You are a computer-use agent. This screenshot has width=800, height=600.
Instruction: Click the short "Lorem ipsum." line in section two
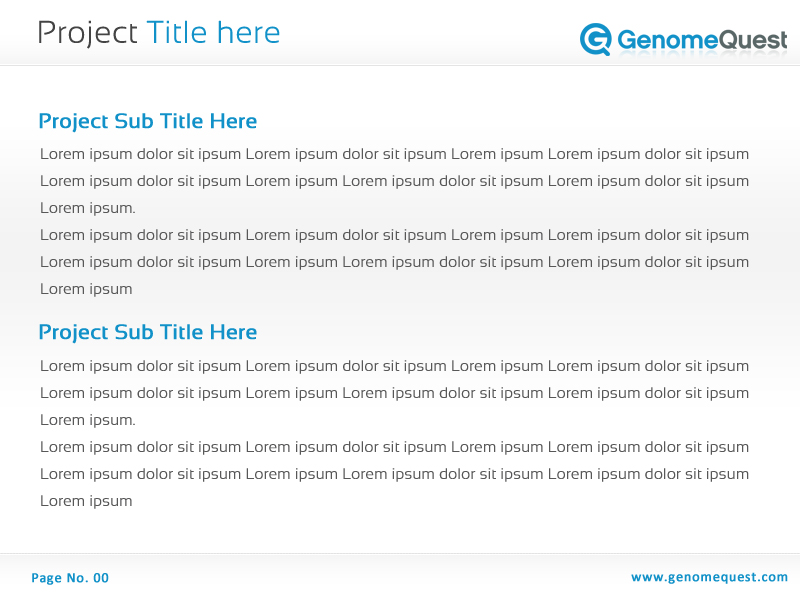87,420
